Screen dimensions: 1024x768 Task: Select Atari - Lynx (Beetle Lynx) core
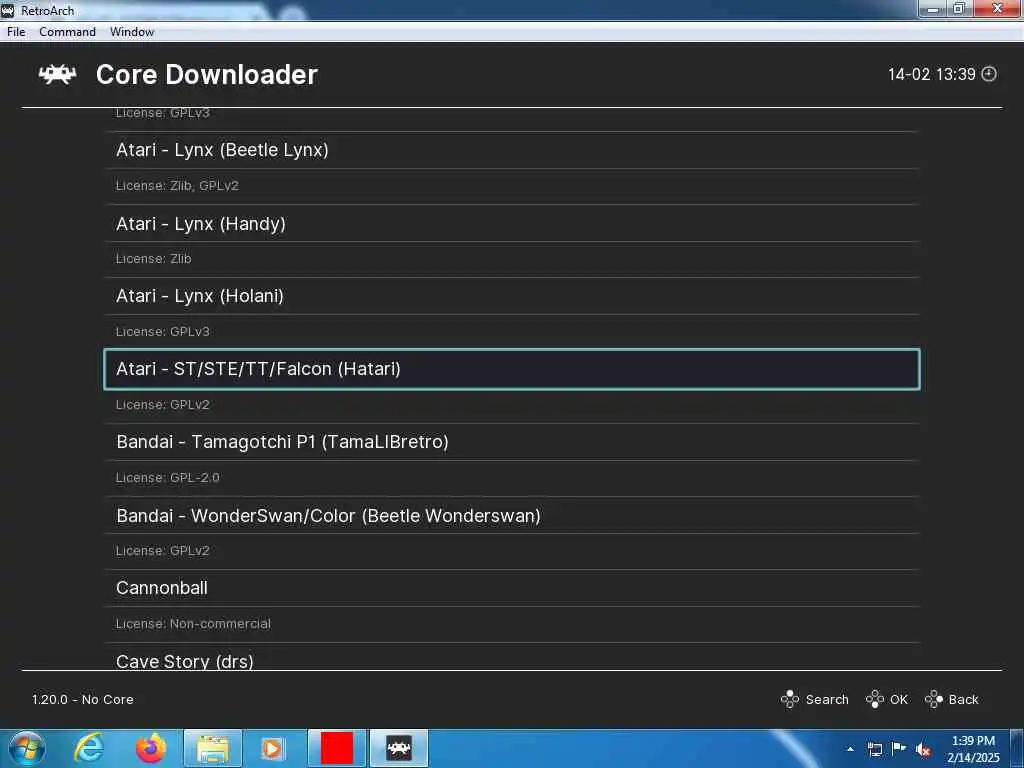[x=512, y=150]
